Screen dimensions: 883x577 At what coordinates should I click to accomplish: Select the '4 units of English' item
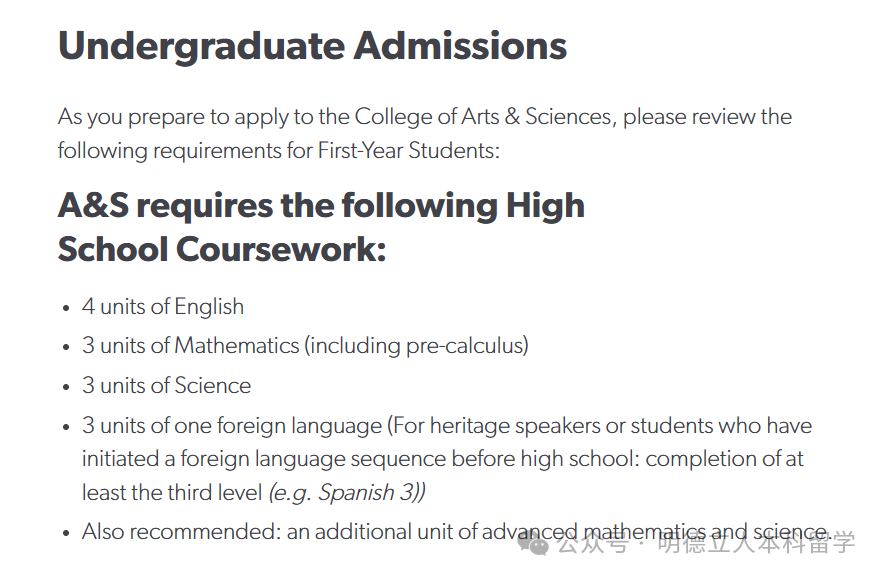[163, 307]
